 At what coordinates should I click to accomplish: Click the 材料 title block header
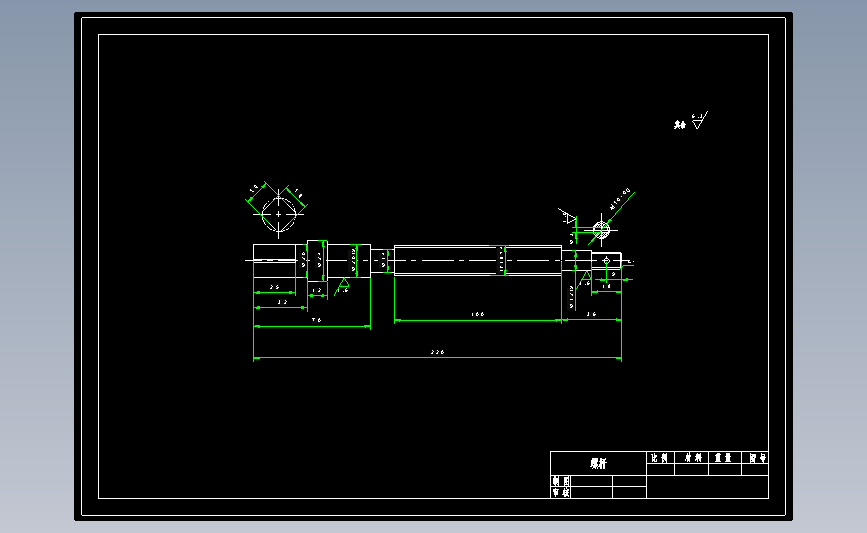(x=693, y=458)
